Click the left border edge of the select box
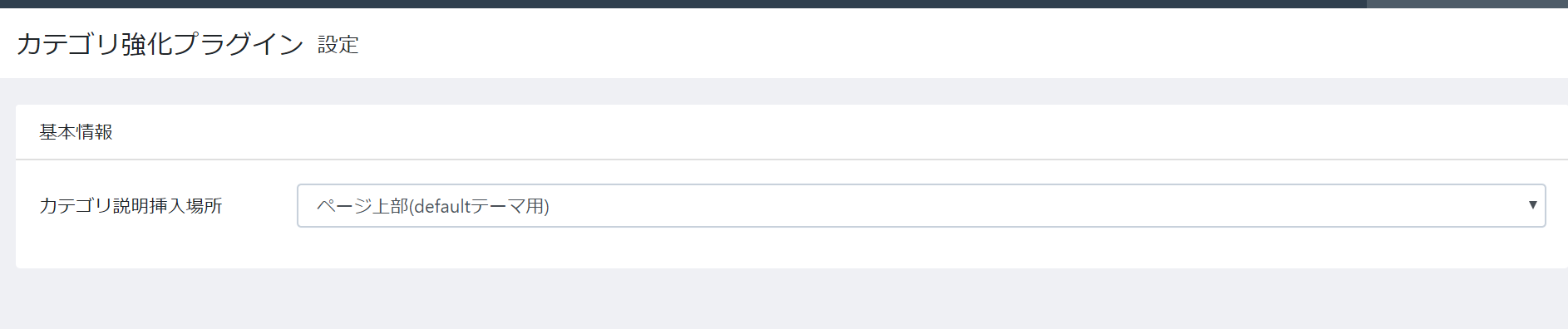The image size is (1568, 329). coord(298,205)
